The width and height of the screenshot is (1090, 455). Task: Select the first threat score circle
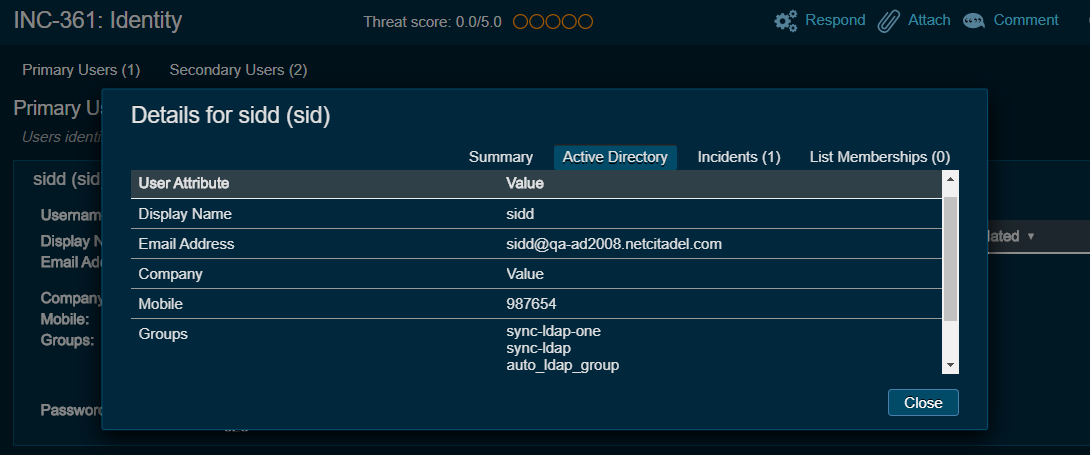coord(521,21)
